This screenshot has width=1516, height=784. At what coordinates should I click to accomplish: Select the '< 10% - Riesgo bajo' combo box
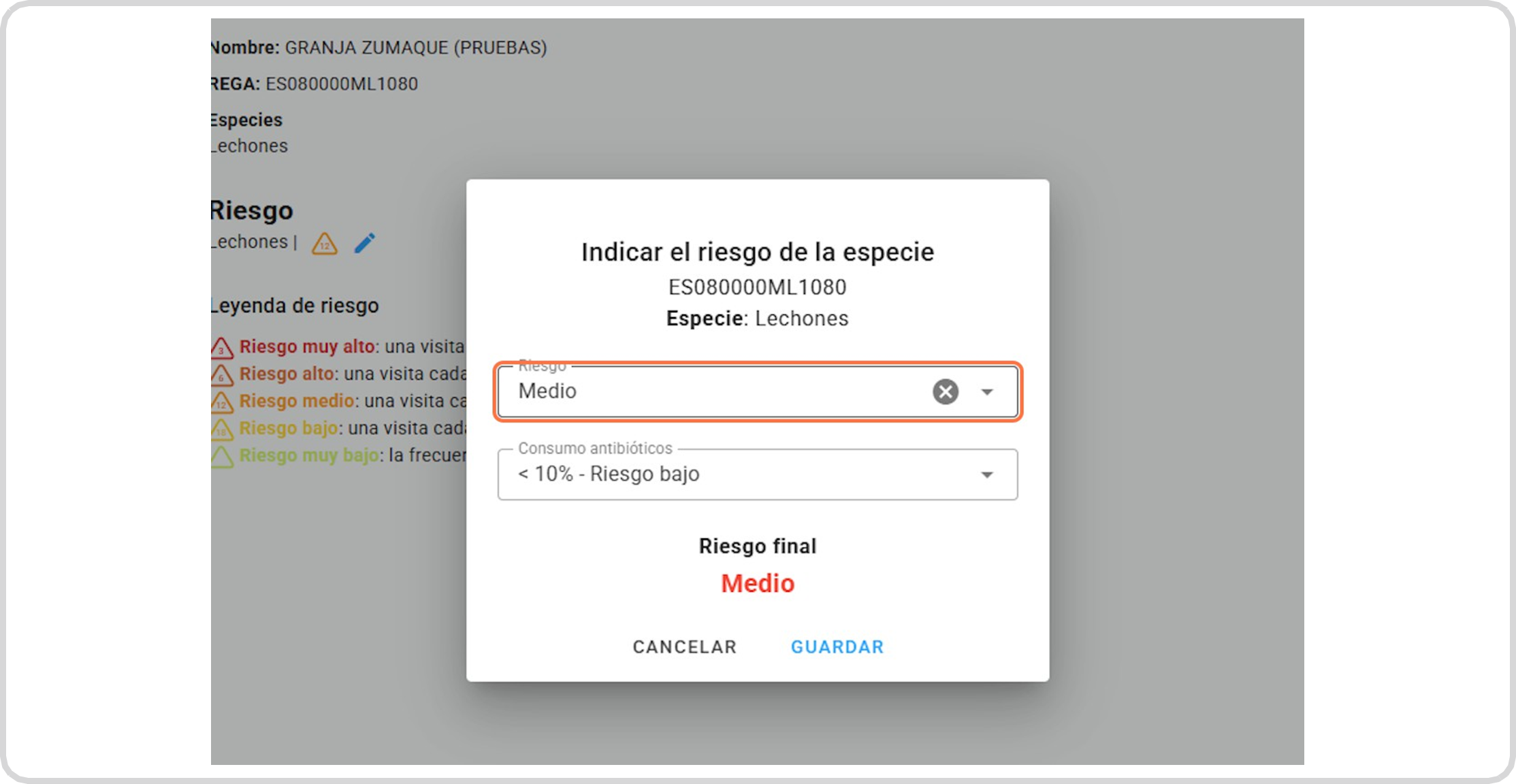[735, 474]
